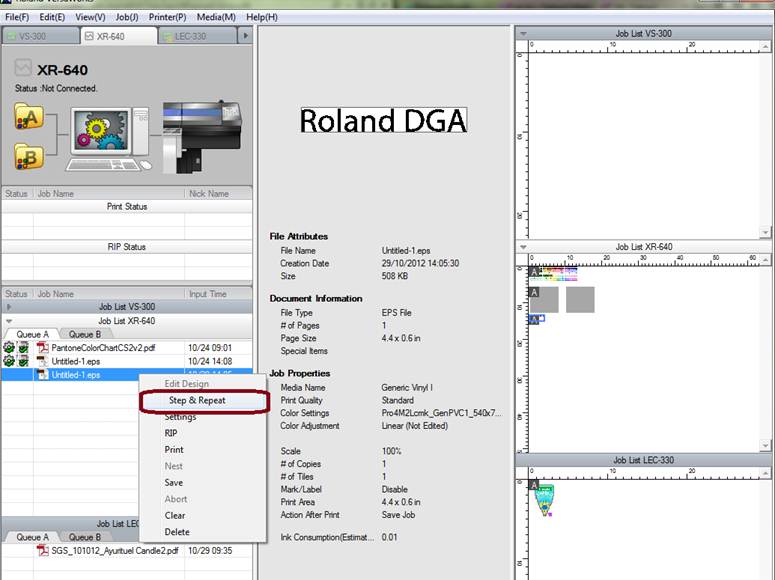Open the Job(J) menu
775x580 pixels.
127,17
